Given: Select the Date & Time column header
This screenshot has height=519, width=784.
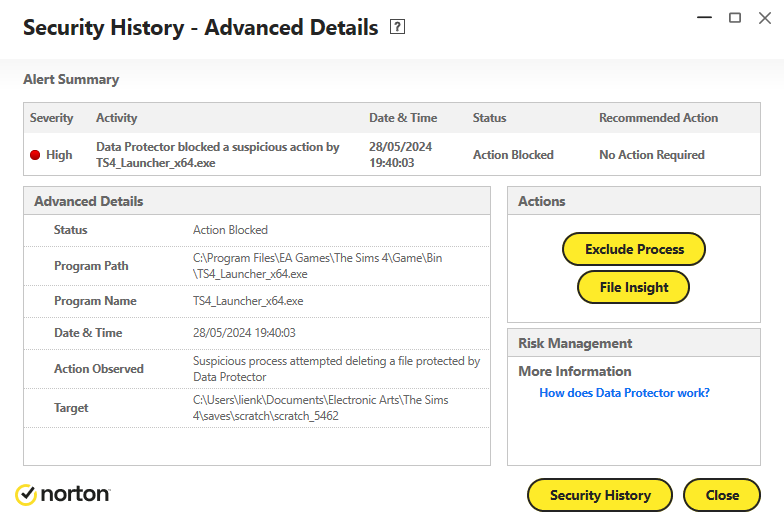Looking at the screenshot, I should tap(403, 118).
